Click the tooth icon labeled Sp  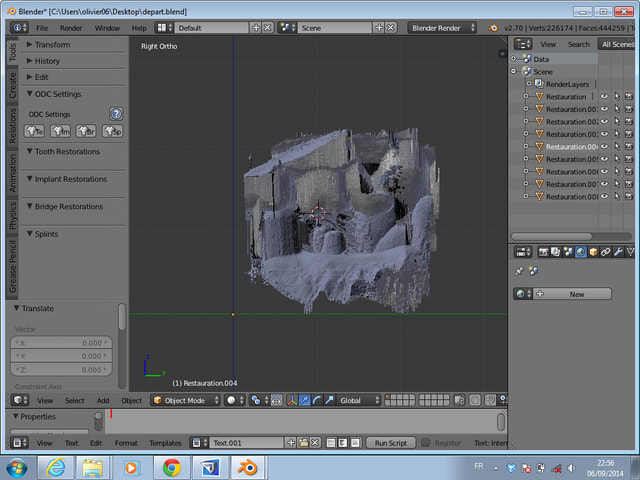pyautogui.click(x=113, y=131)
